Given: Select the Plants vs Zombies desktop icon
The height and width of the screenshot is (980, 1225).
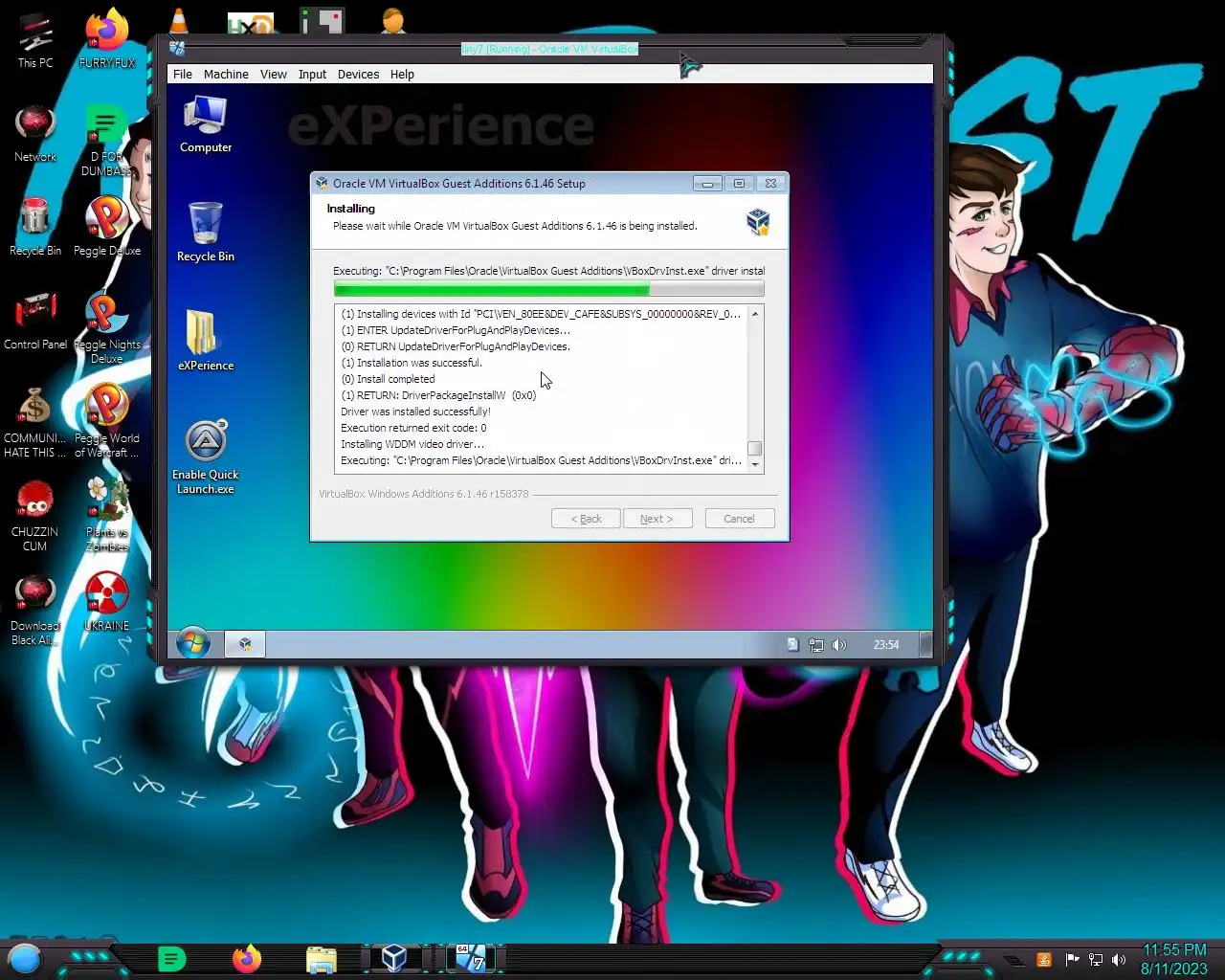Looking at the screenshot, I should (107, 515).
